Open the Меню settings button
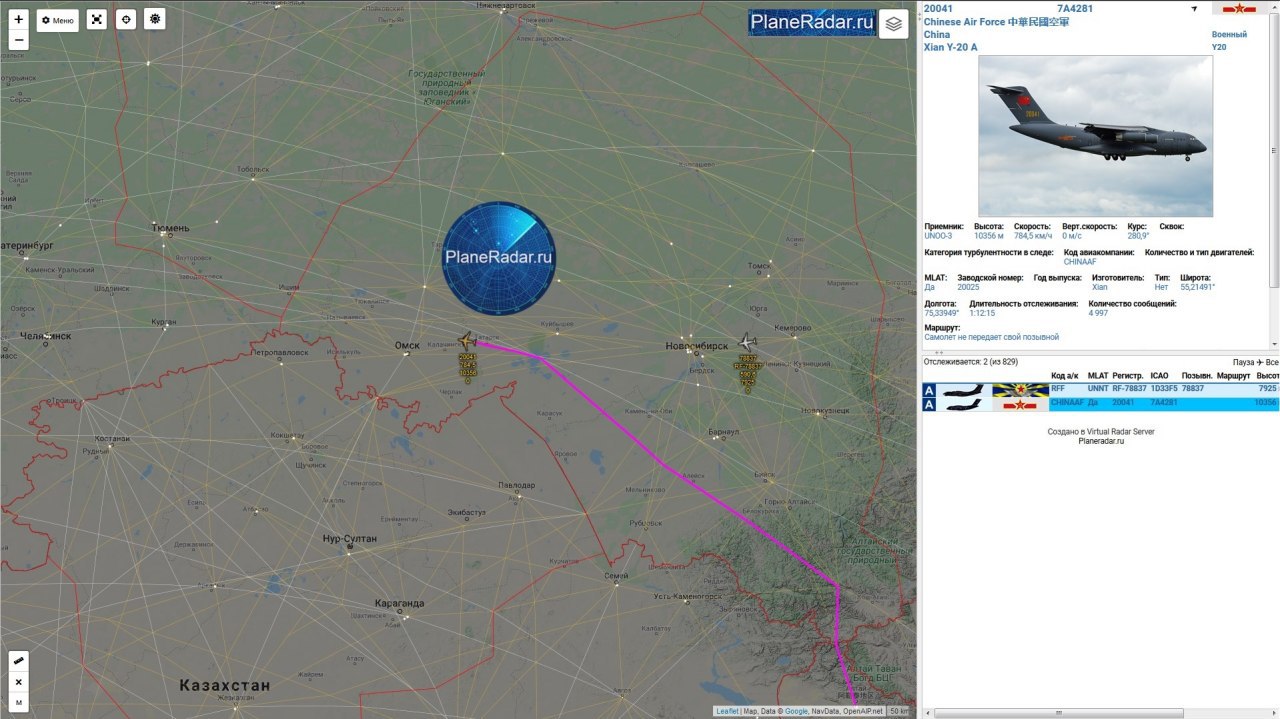 click(x=57, y=20)
